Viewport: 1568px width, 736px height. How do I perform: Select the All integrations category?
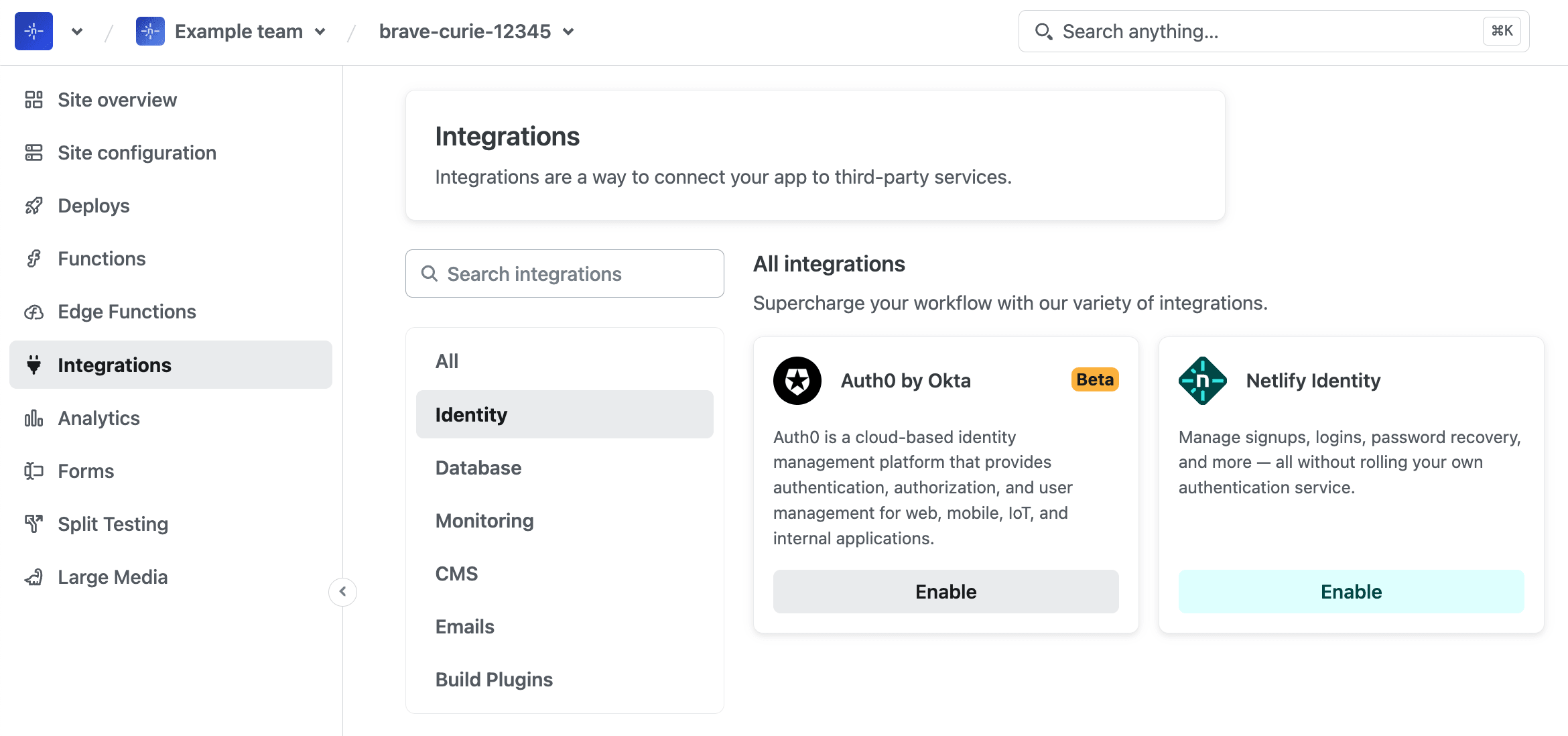(x=446, y=361)
